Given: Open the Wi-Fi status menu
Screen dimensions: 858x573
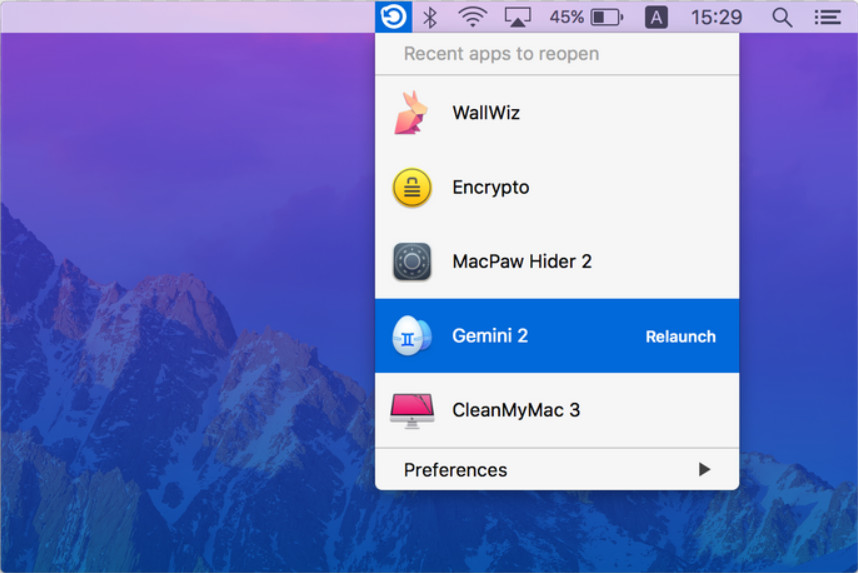Looking at the screenshot, I should click(x=473, y=18).
